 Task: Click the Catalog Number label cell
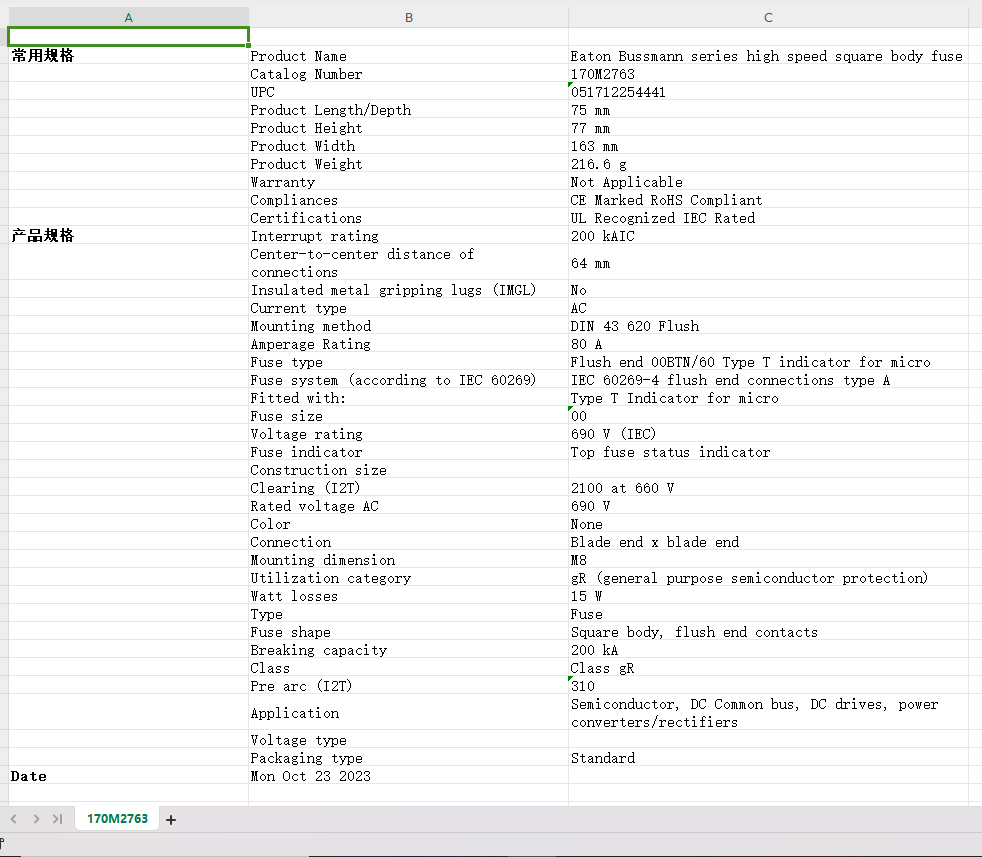click(x=408, y=74)
